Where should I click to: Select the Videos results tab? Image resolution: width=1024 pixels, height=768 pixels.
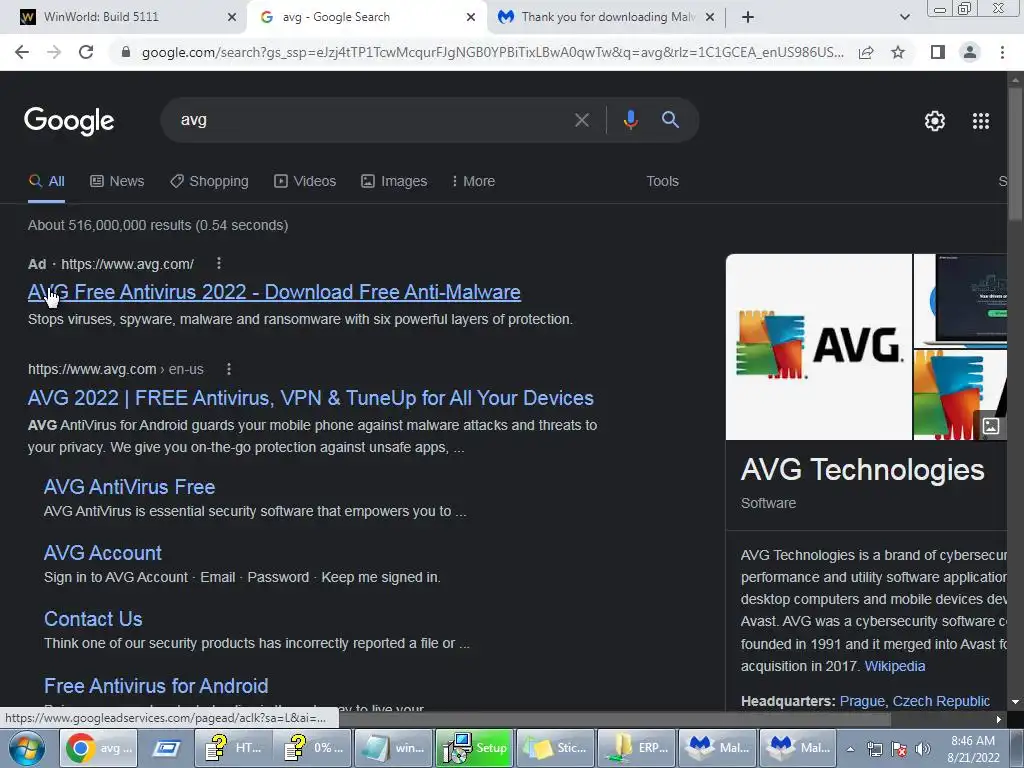pos(305,181)
